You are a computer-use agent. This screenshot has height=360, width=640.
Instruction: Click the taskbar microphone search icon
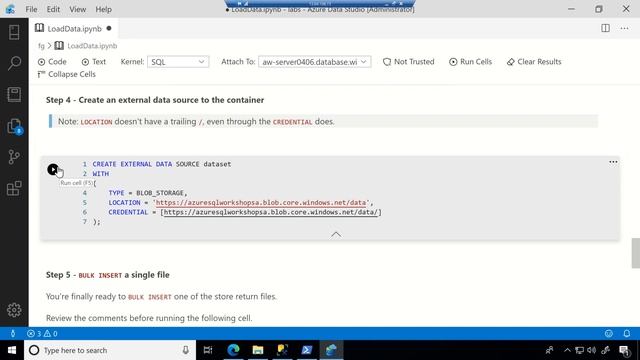[185, 350]
